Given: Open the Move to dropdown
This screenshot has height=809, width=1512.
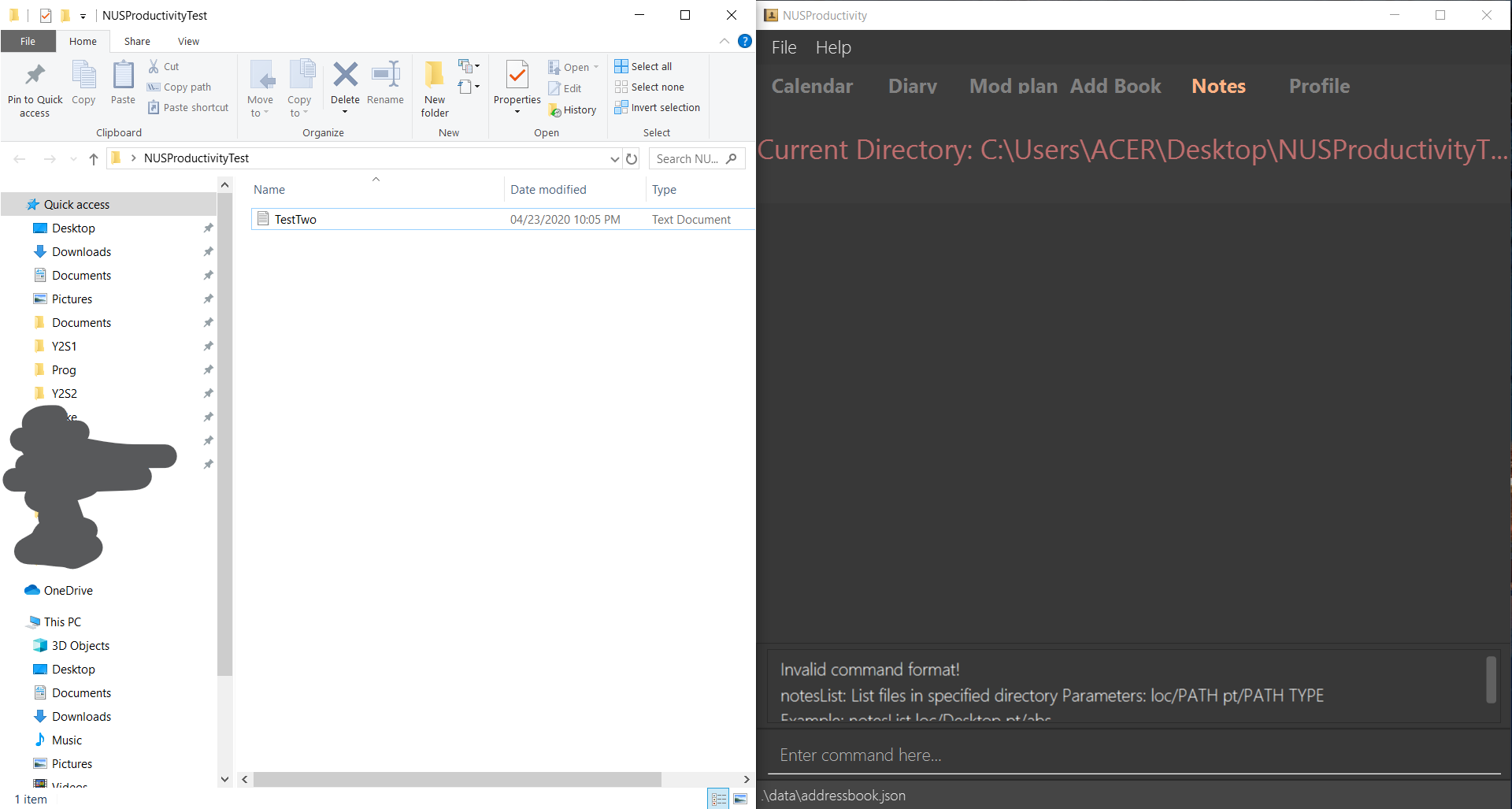Looking at the screenshot, I should pos(260,88).
